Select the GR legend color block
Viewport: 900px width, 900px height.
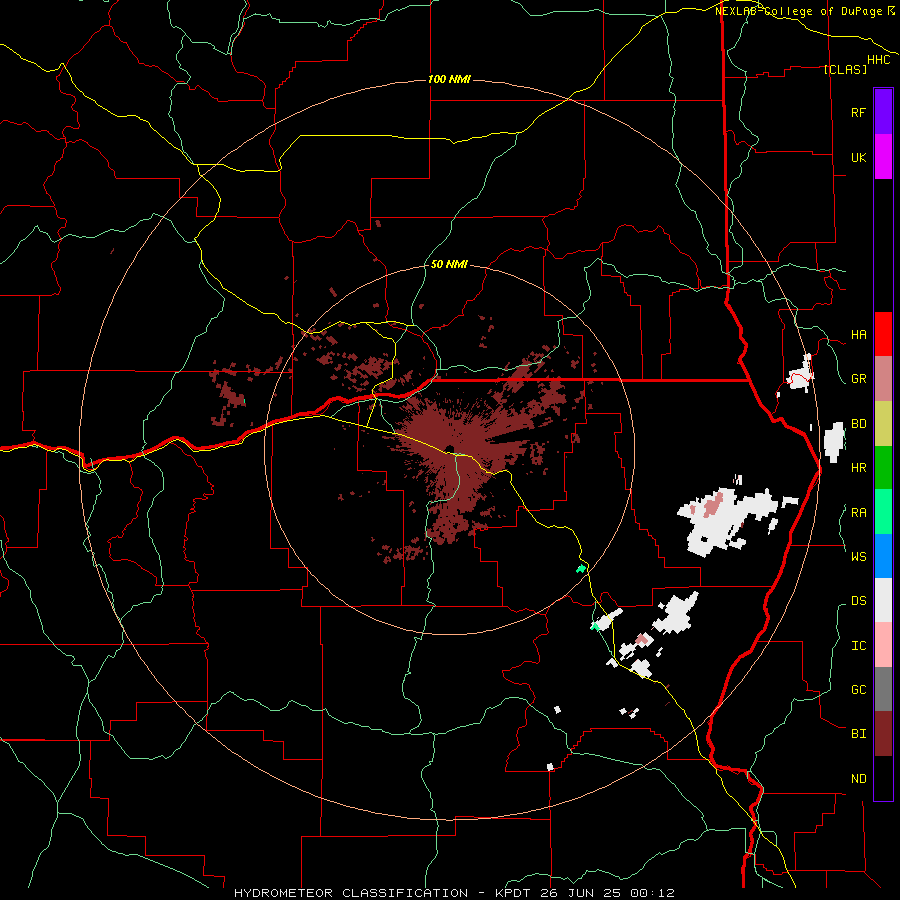pyautogui.click(x=883, y=378)
